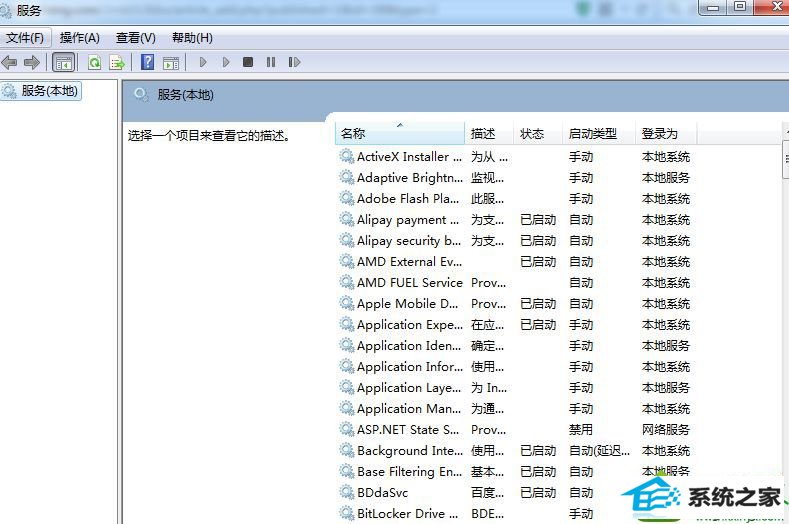Click the gear icon of Alipay payment
Image resolution: width=789 pixels, height=524 pixels.
[x=346, y=219]
